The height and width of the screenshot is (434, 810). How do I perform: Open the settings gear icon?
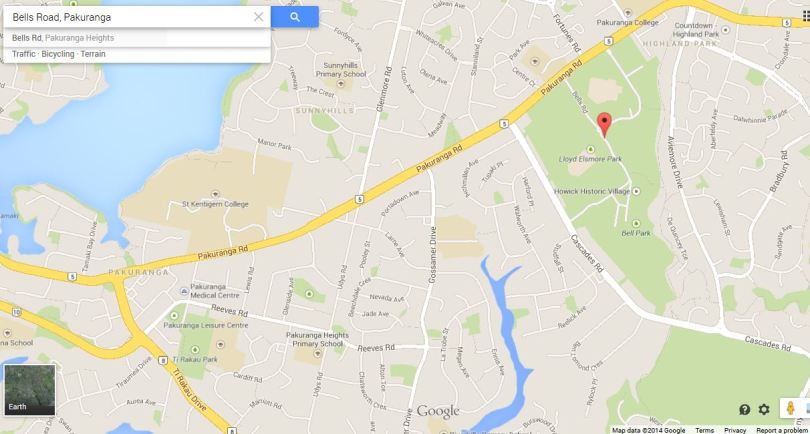764,410
